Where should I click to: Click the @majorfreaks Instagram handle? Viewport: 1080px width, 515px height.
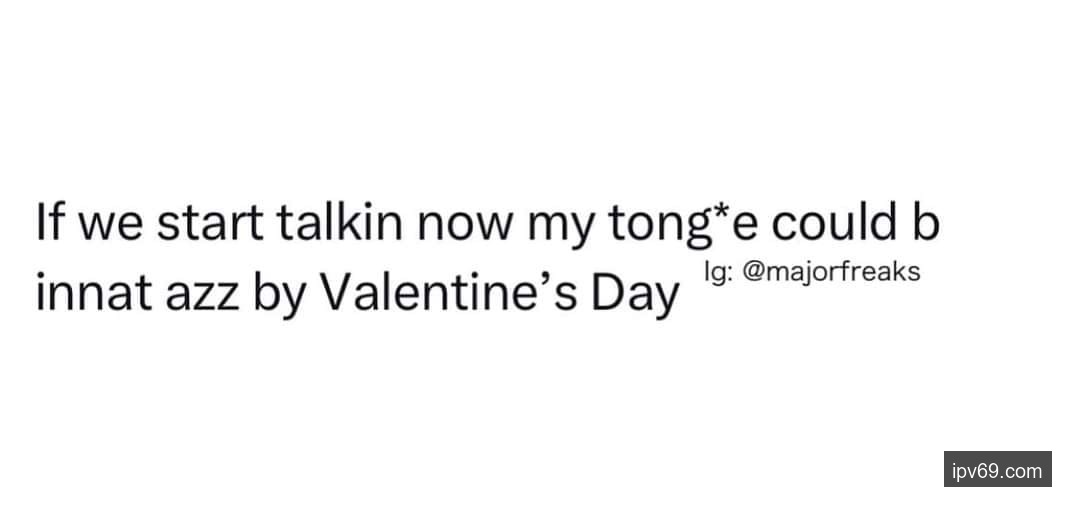coord(833,271)
